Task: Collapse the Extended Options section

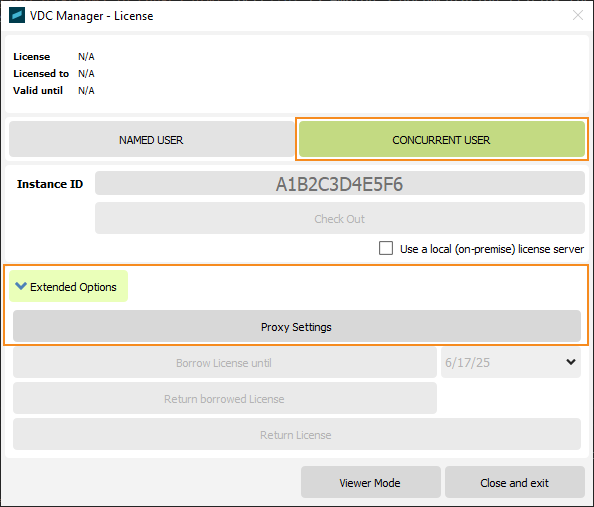Action: pyautogui.click(x=69, y=286)
